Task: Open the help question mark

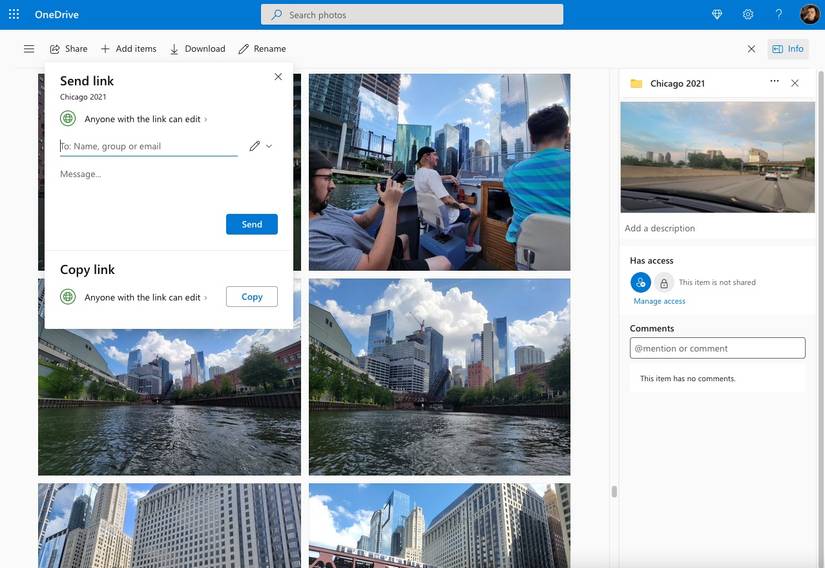Action: [779, 15]
